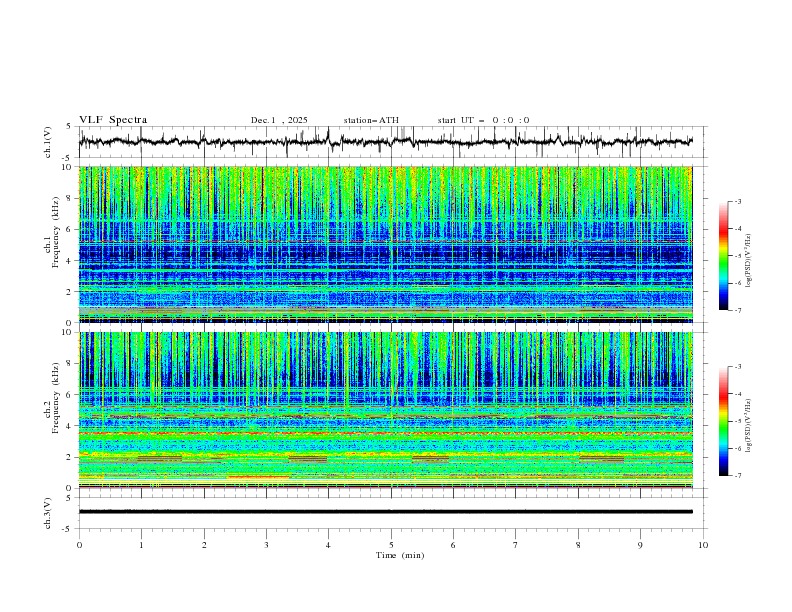Click the "-7" label on the ch.1 colorbar

737,311
